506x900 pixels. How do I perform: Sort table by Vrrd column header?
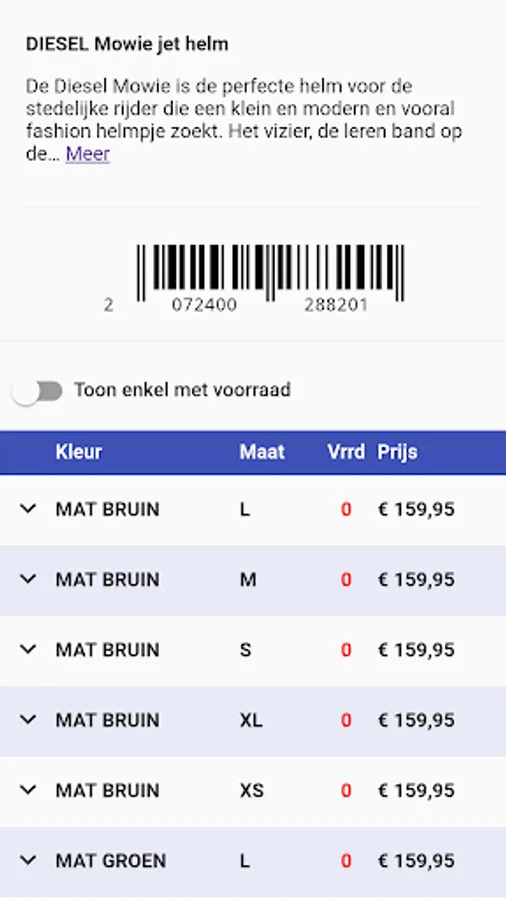click(346, 452)
